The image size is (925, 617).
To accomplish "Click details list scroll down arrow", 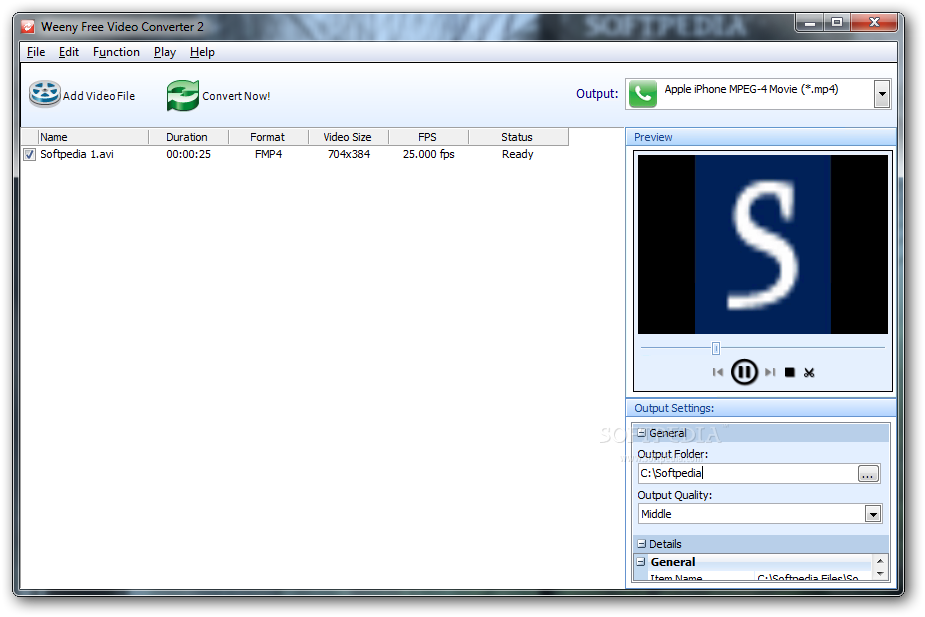I will point(880,573).
